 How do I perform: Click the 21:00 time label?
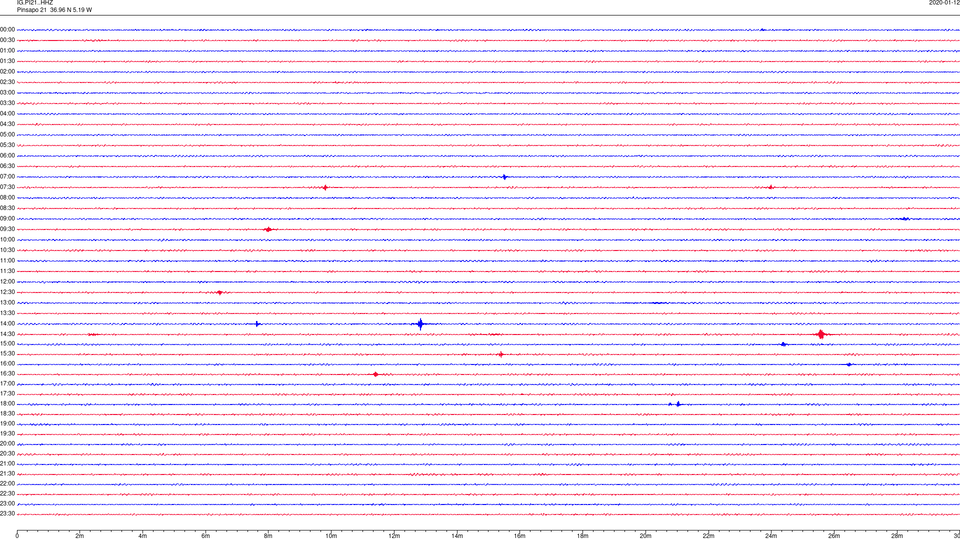(8, 463)
